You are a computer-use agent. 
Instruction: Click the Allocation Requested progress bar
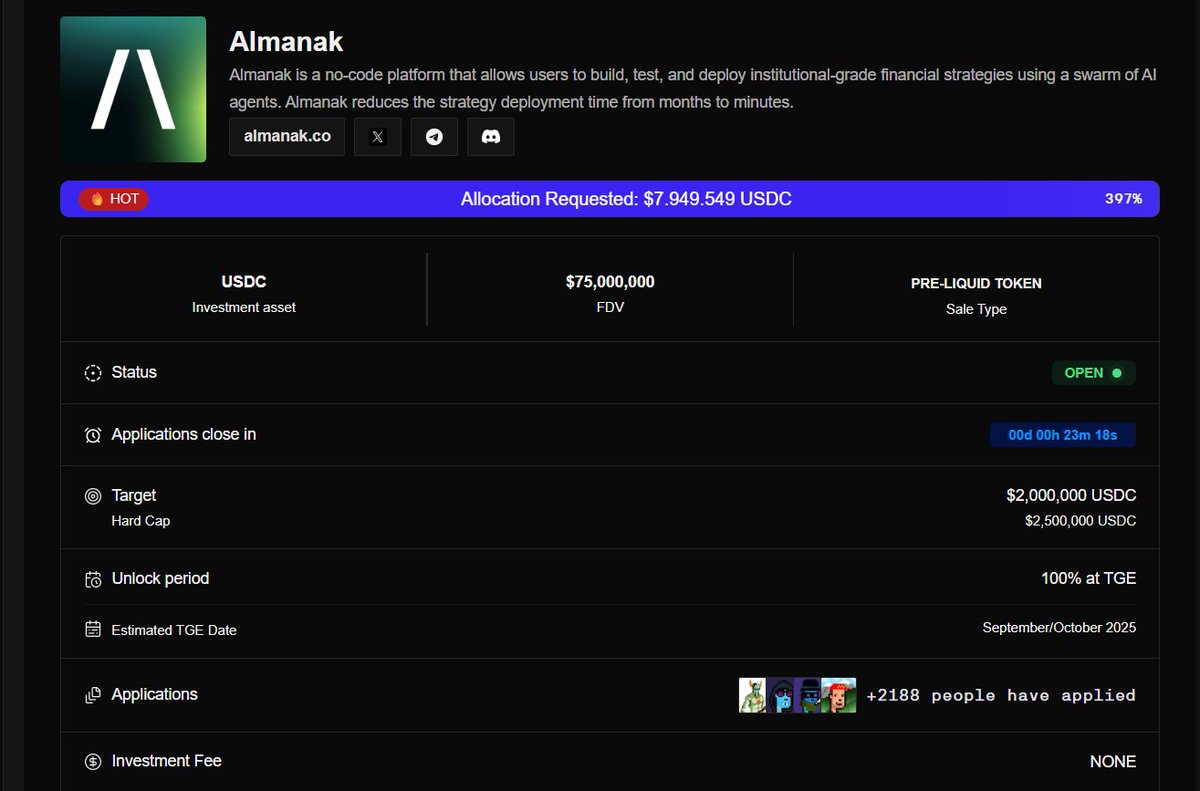point(610,199)
